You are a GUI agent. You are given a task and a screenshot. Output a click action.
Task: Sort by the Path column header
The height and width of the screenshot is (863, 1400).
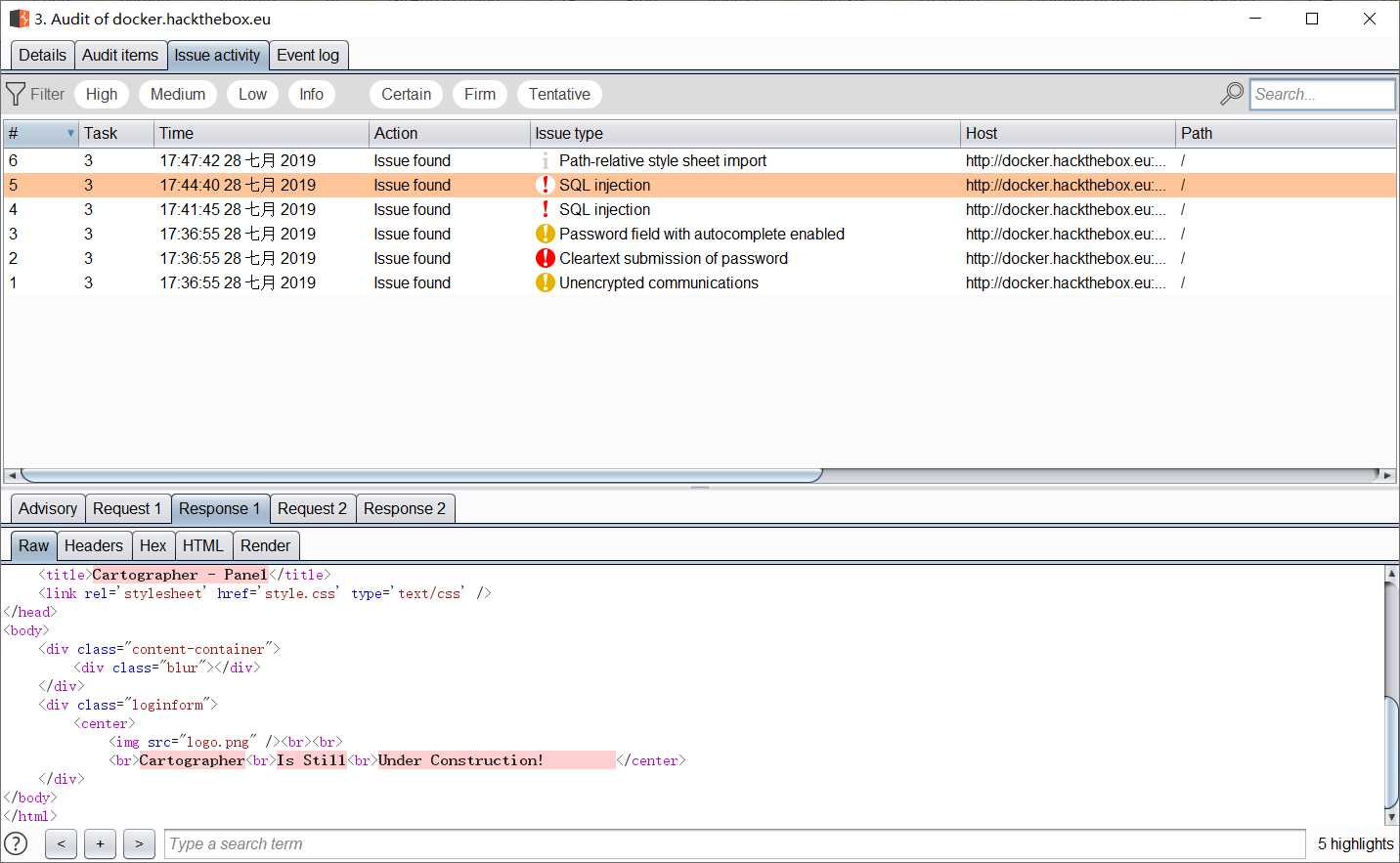point(1286,133)
